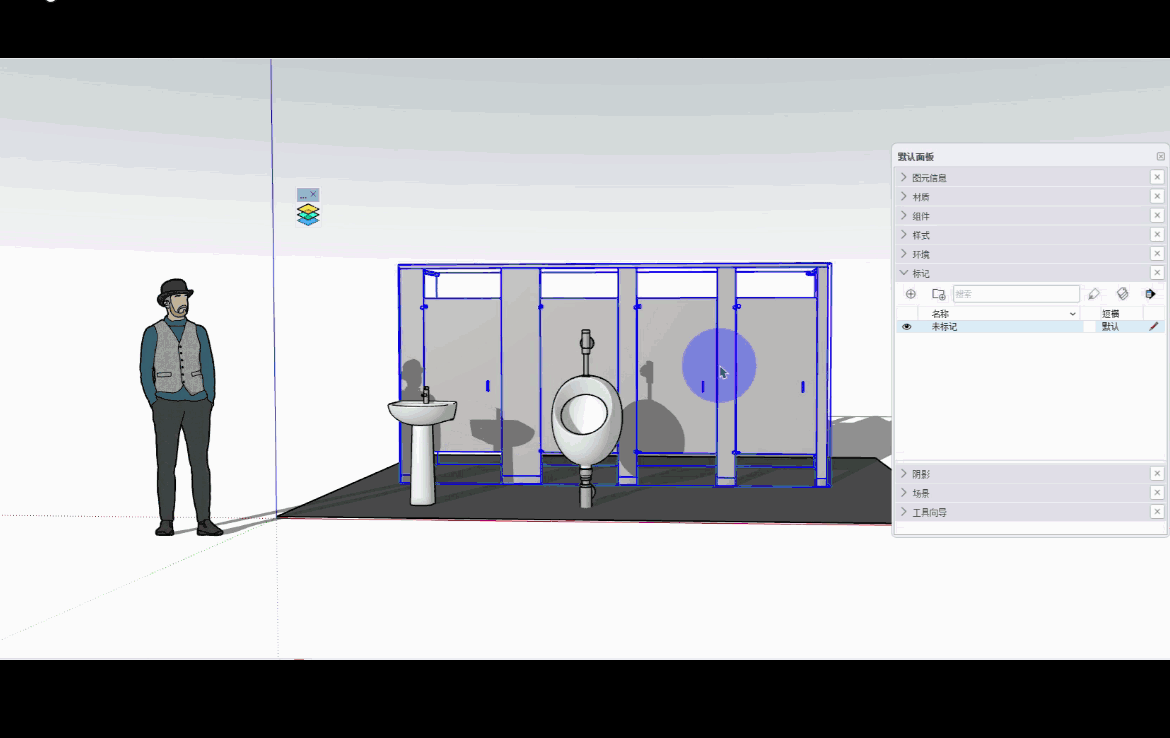Image resolution: width=1170 pixels, height=738 pixels.
Task: Open the tag details arrow menu
Action: click(x=1150, y=294)
